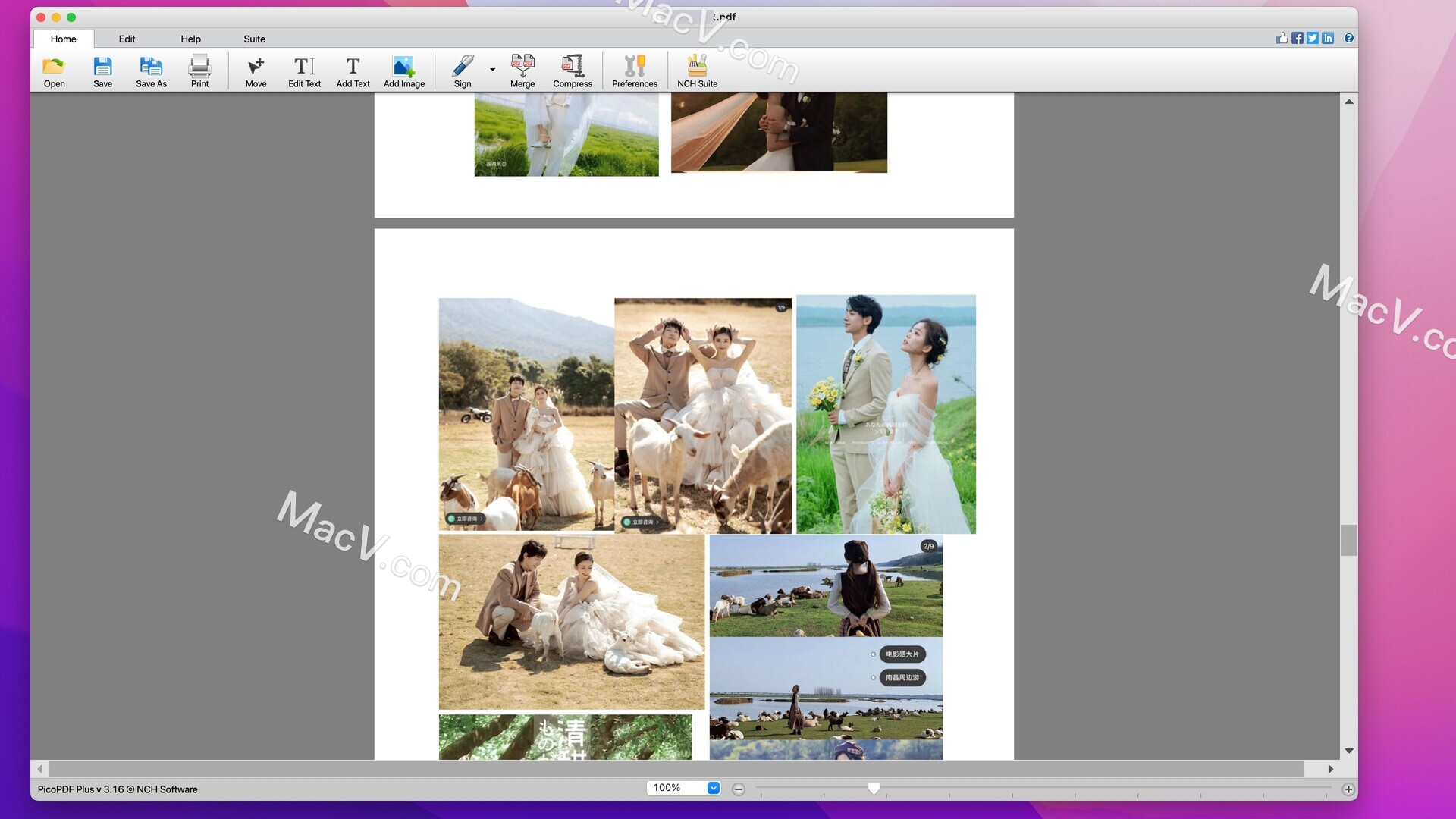The width and height of the screenshot is (1456, 819).
Task: Expand the Preferences options
Action: [x=634, y=70]
